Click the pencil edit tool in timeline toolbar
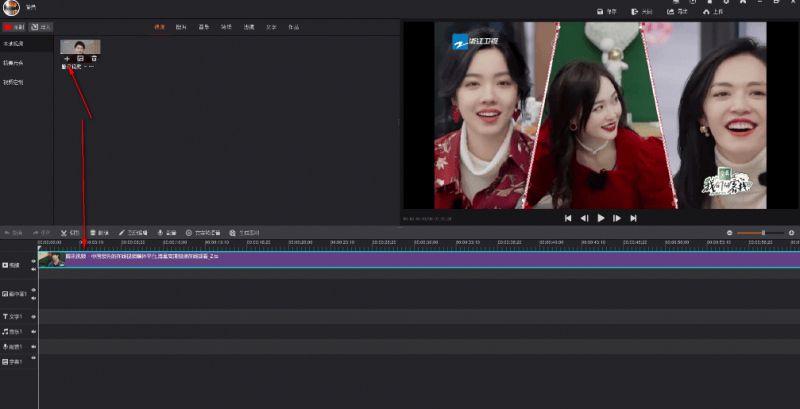The height and width of the screenshot is (409, 800). [x=122, y=232]
